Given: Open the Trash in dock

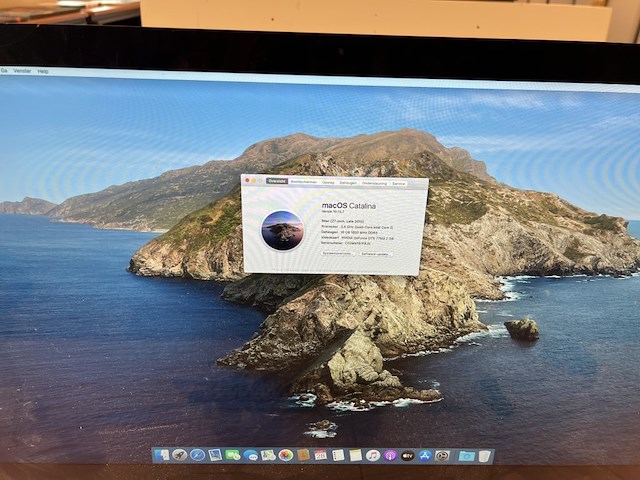Looking at the screenshot, I should click(x=485, y=456).
